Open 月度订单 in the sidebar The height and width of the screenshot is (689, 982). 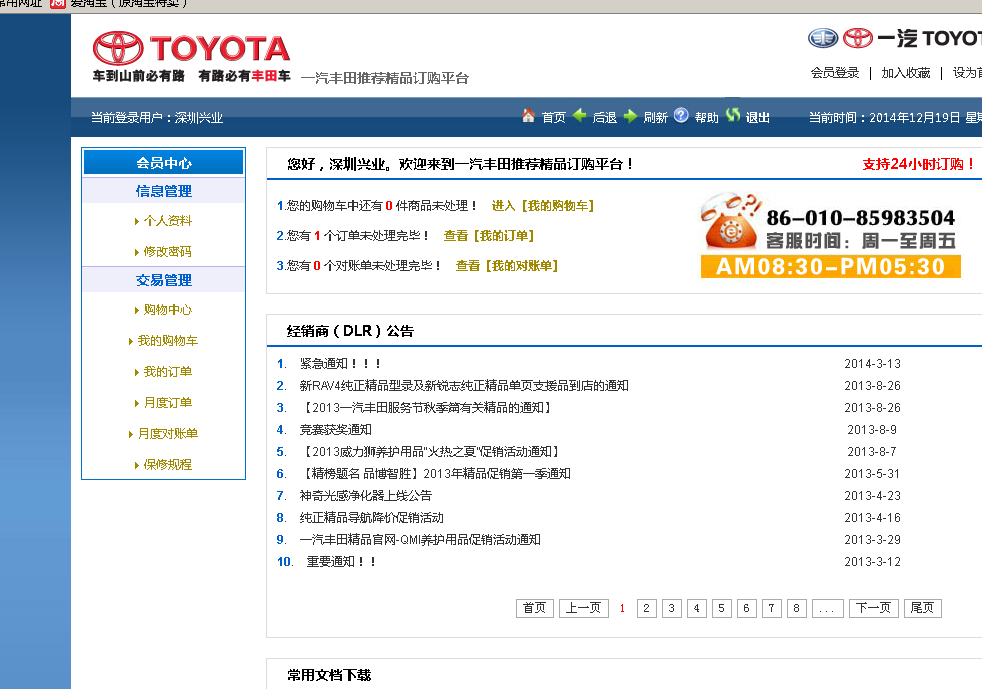click(x=167, y=402)
